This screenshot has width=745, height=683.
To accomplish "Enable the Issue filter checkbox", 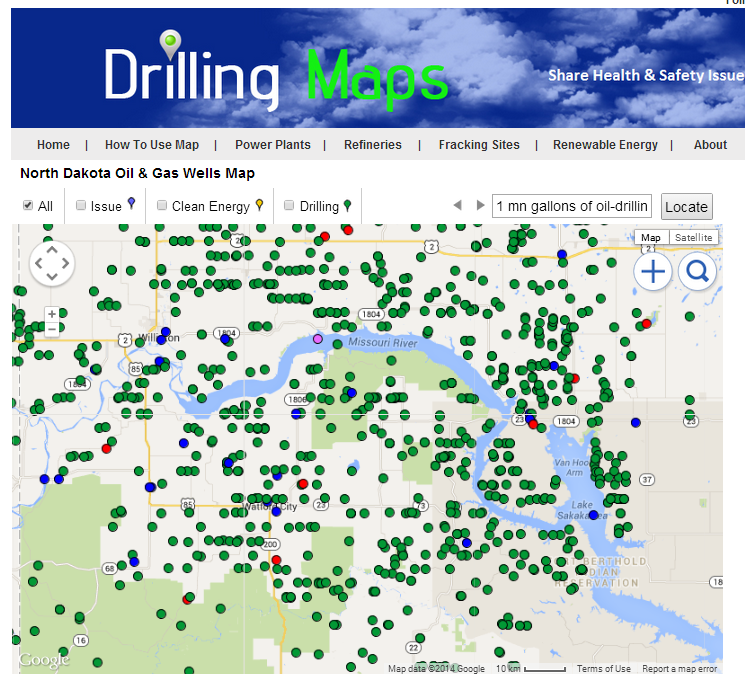I will pyautogui.click(x=81, y=205).
